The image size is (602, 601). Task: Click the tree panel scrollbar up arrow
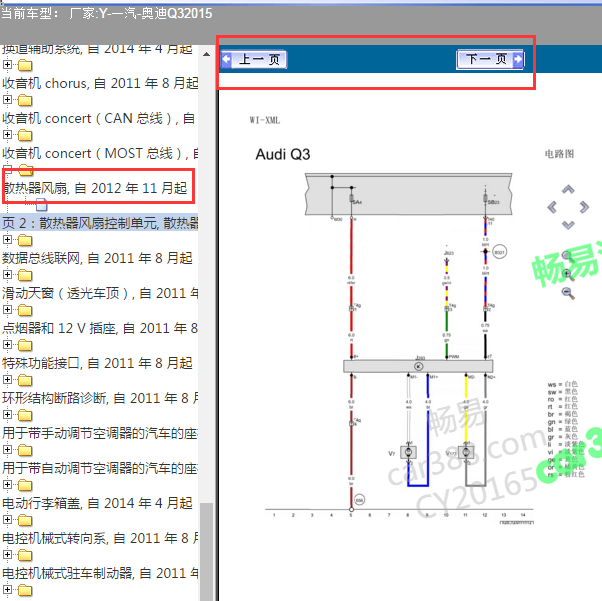tap(207, 54)
